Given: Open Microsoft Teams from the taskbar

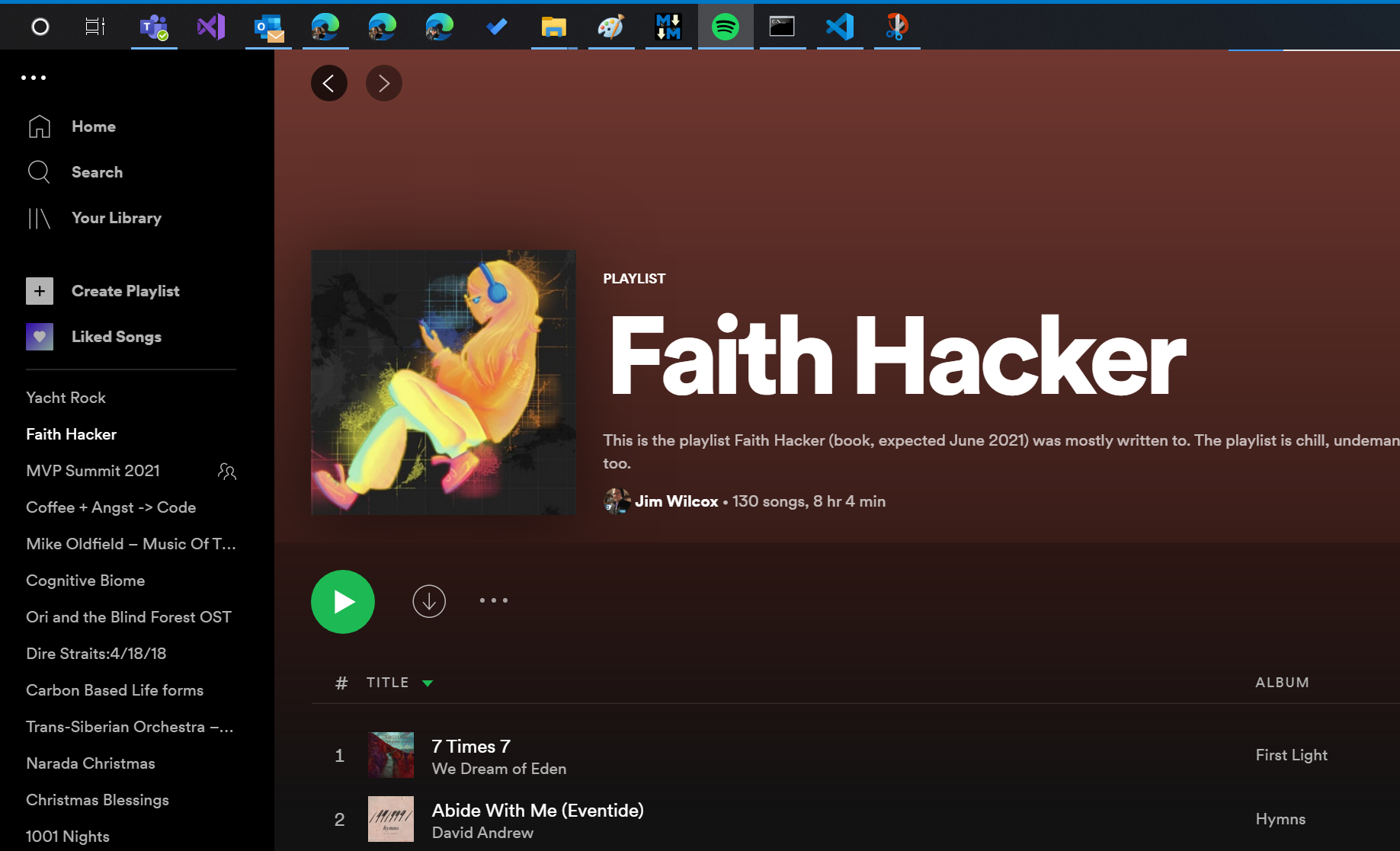Looking at the screenshot, I should [154, 27].
